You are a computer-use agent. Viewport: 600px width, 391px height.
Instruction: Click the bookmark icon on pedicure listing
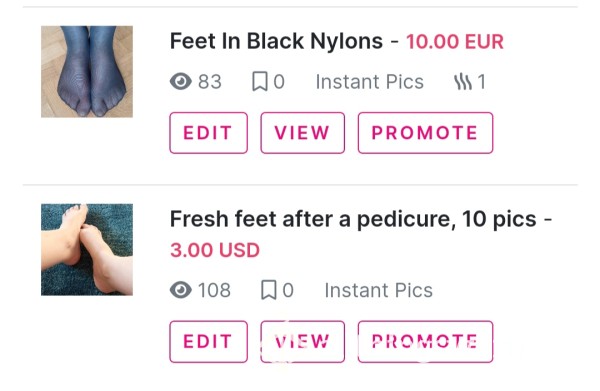(x=269, y=290)
